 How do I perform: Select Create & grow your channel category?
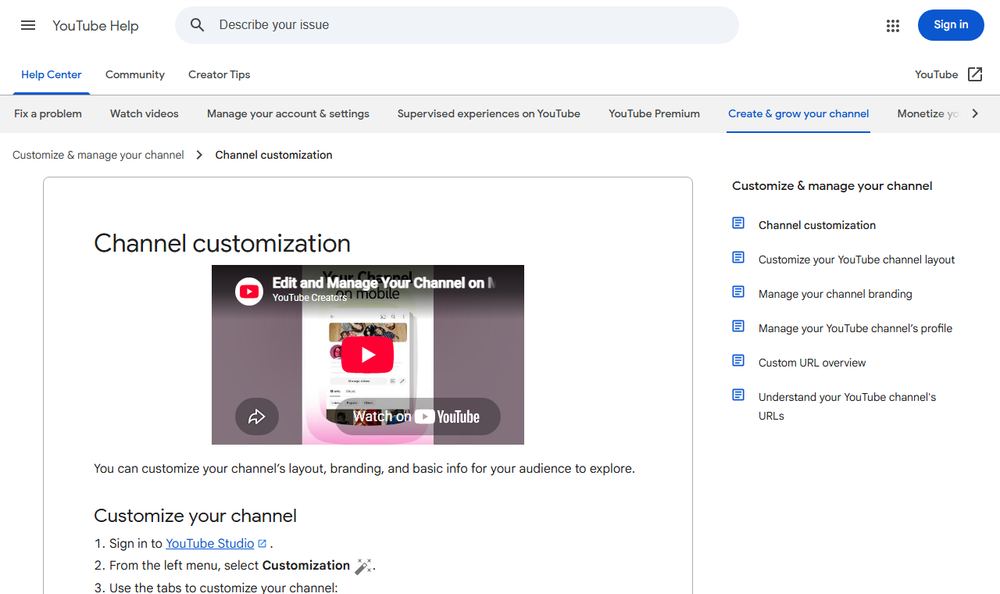point(798,114)
